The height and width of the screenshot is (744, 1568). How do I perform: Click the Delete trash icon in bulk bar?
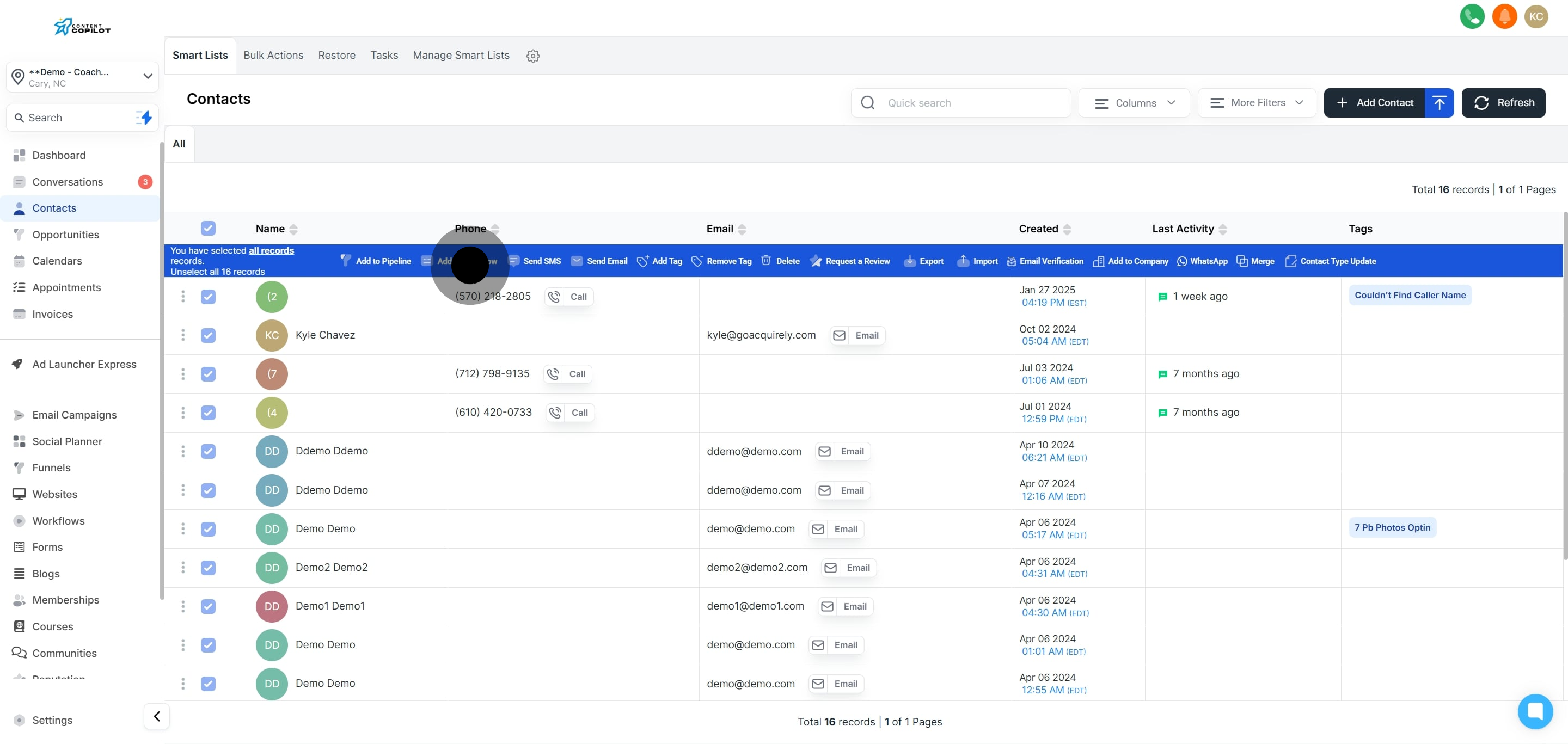pyautogui.click(x=765, y=261)
